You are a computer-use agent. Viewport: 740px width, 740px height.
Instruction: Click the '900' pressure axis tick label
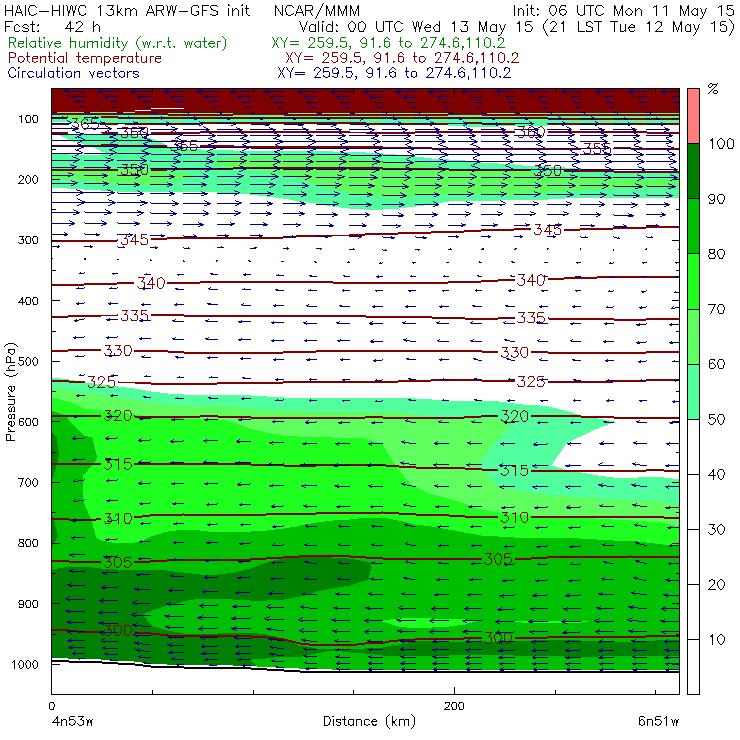pos(28,604)
